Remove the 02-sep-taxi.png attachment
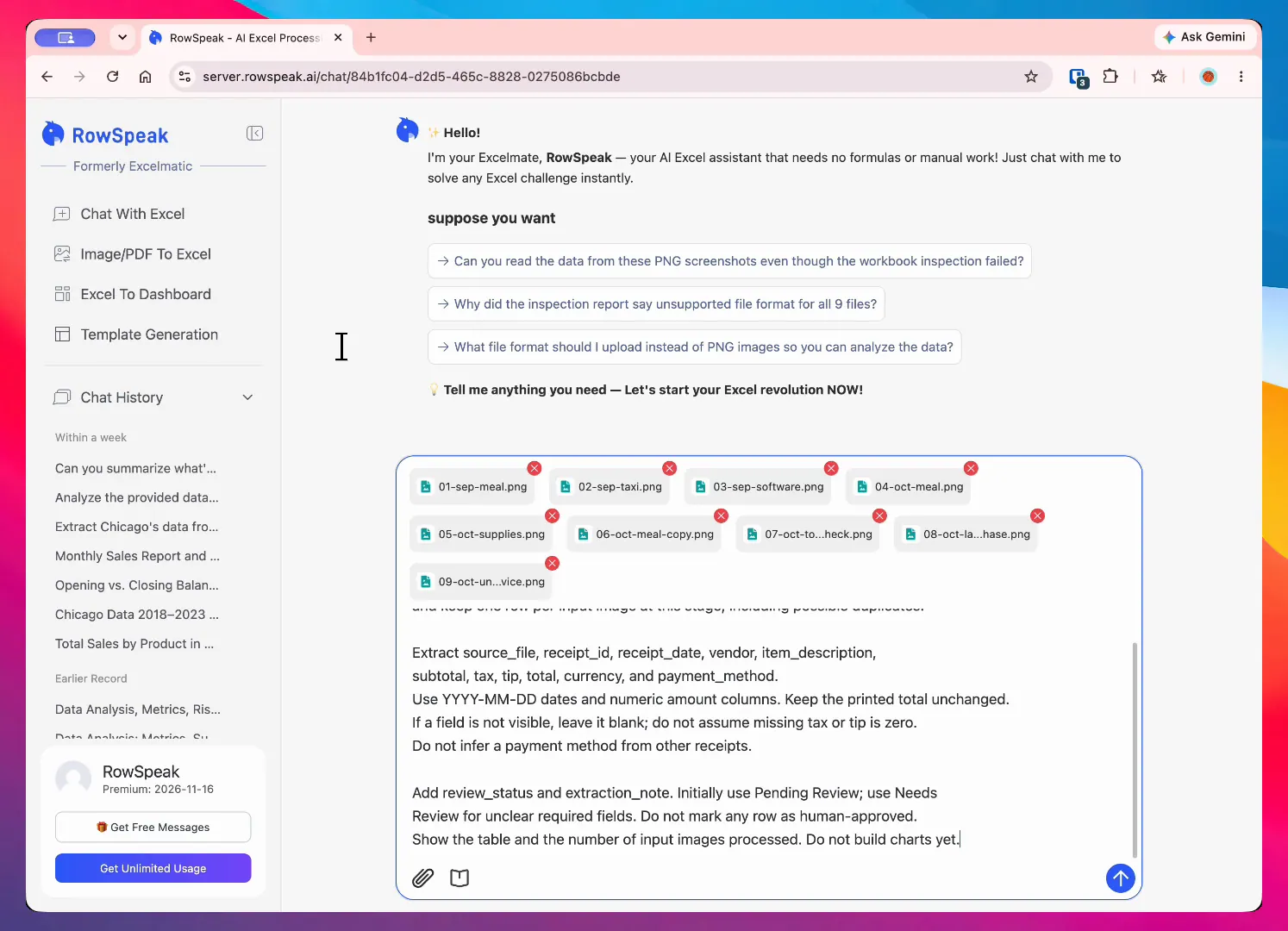The image size is (1288, 931). pos(670,468)
